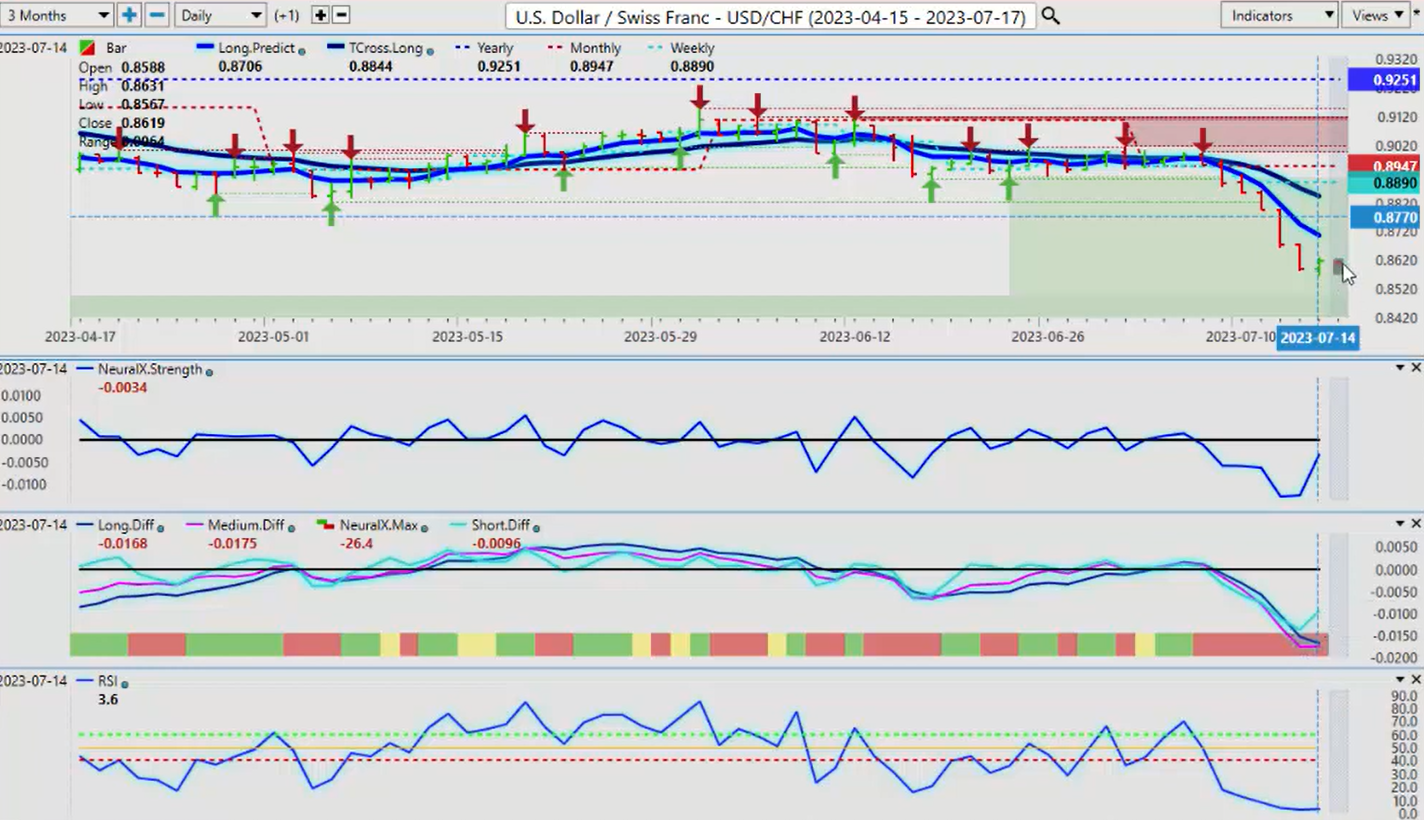Click the Open price value 0.8588
Screen dimensions: 1424x820
pyautogui.click(x=144, y=67)
